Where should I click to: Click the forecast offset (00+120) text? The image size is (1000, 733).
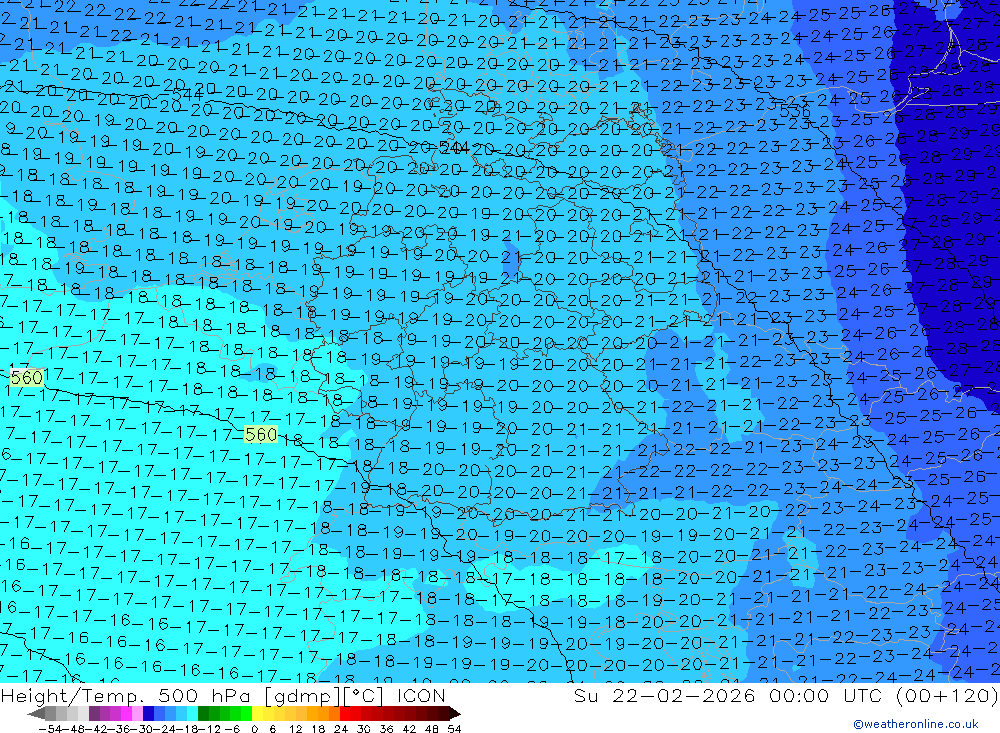pos(946,695)
